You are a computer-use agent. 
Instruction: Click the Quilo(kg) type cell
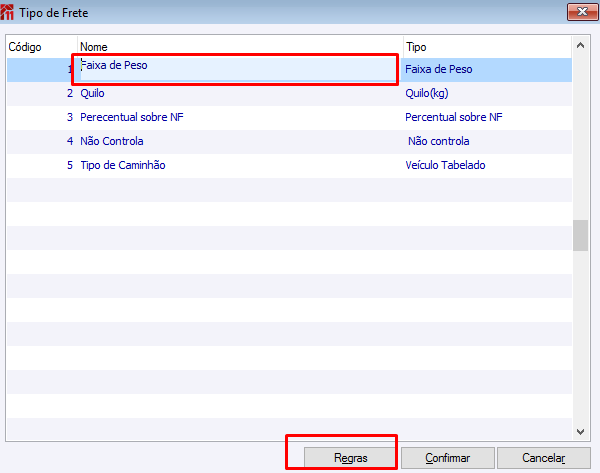488,93
